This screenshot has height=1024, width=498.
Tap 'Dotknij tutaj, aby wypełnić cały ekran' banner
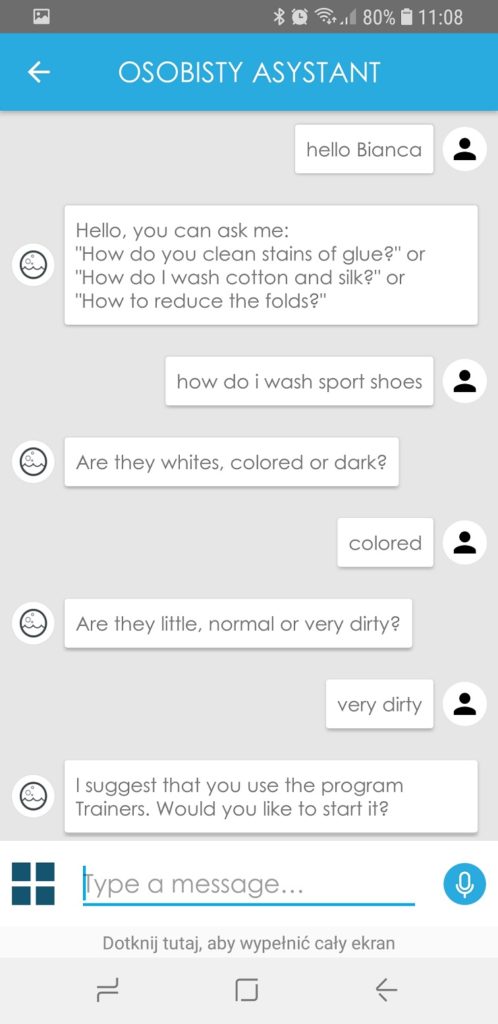click(x=249, y=943)
